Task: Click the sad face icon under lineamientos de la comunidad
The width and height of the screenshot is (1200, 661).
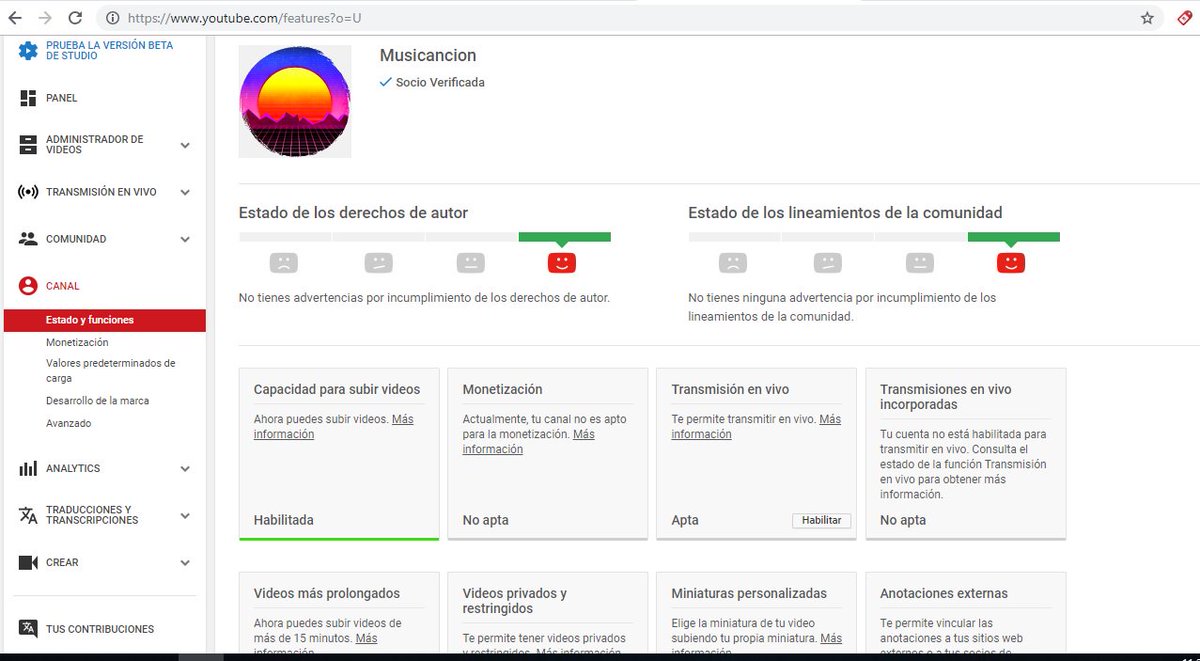Action: click(x=733, y=263)
